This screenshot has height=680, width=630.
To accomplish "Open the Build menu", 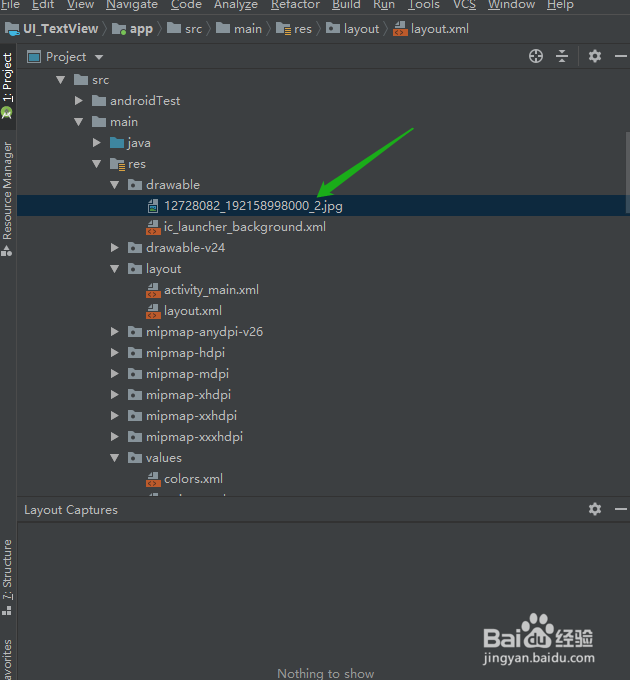I will [346, 4].
